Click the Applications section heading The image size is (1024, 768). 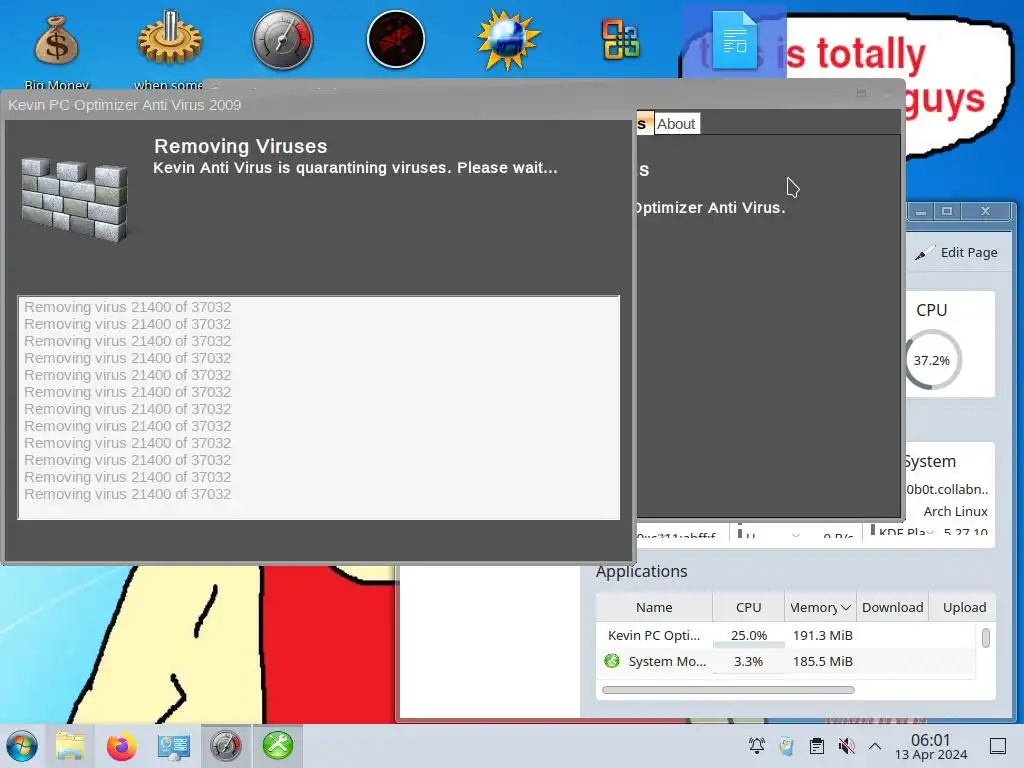[641, 571]
